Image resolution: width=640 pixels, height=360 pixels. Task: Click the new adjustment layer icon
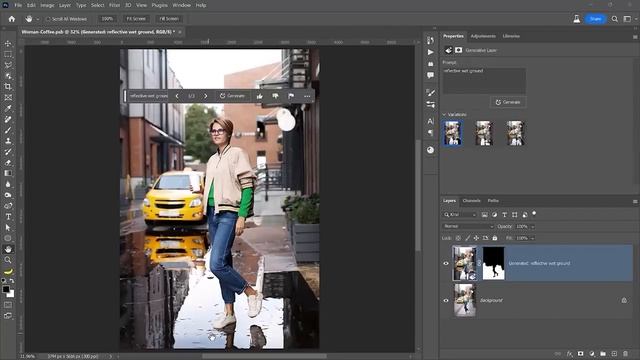pyautogui.click(x=592, y=354)
